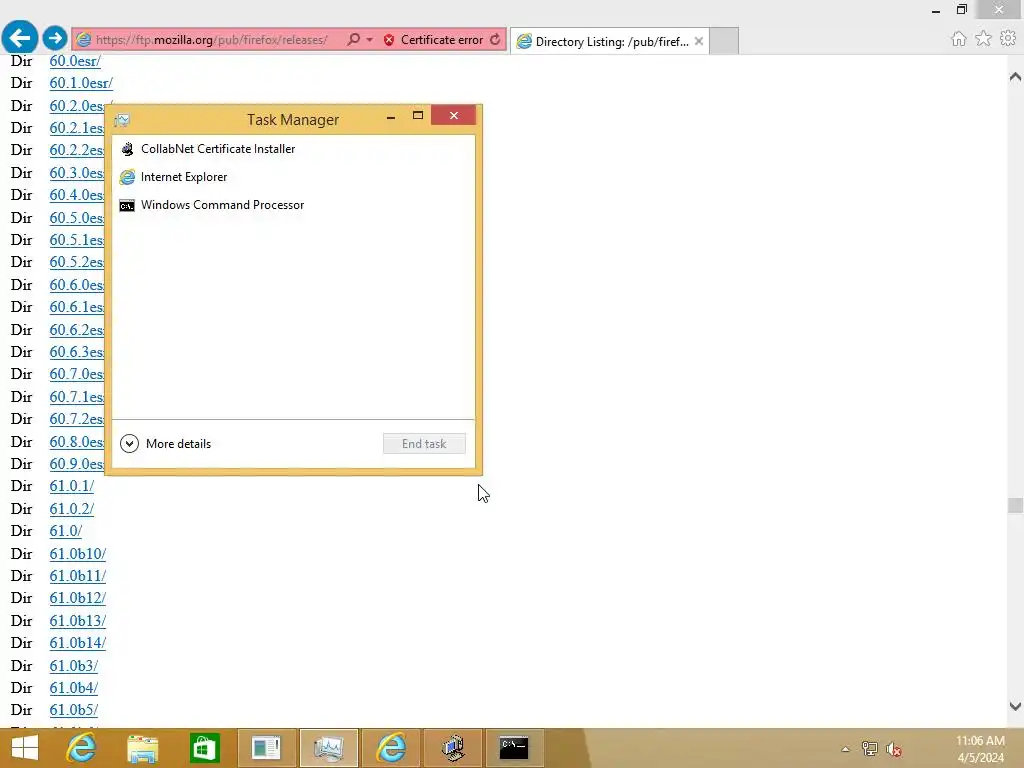Open the 61.0.2/ directory link
This screenshot has width=1024, height=768.
(72, 509)
